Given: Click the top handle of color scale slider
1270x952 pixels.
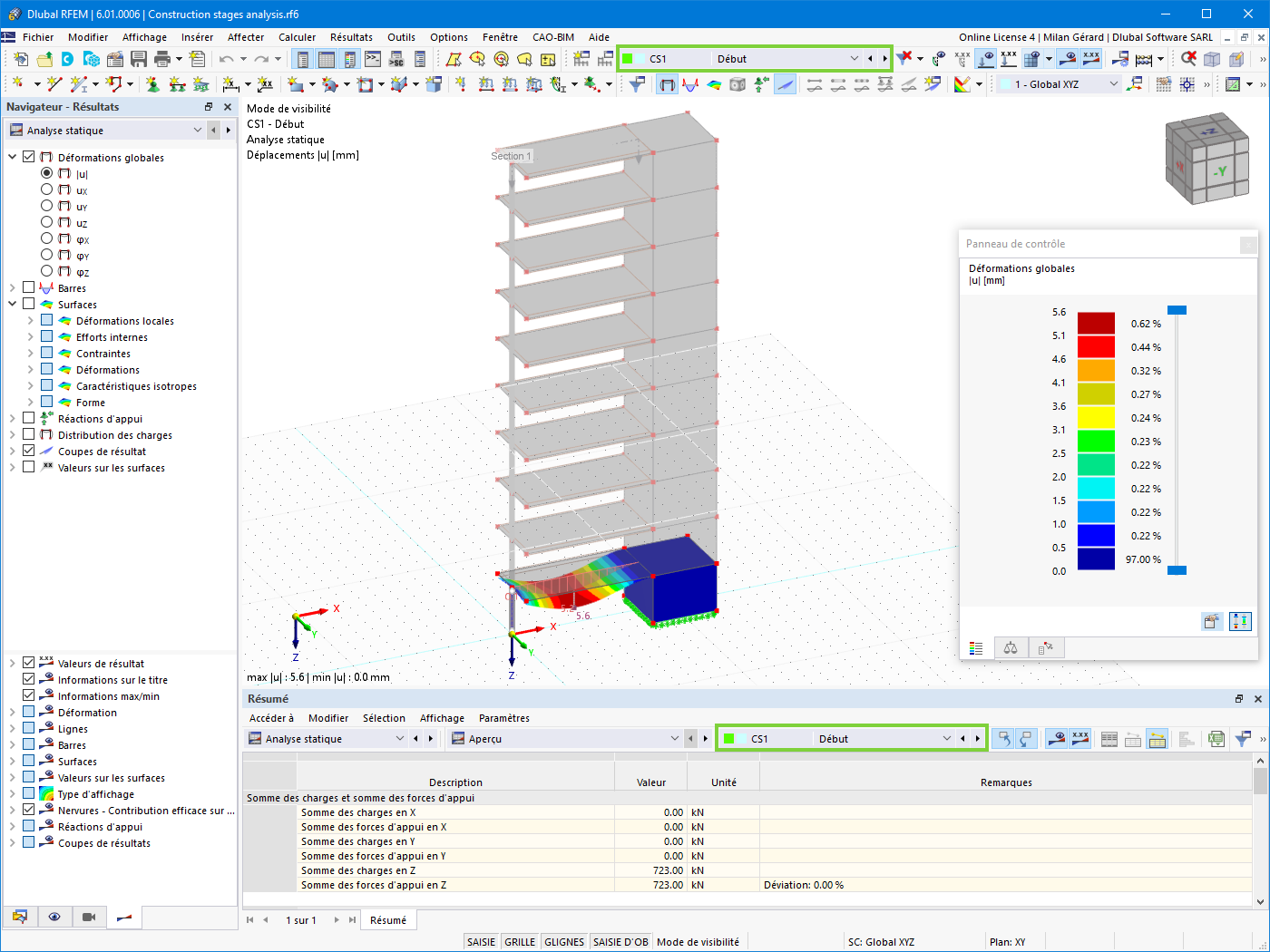Looking at the screenshot, I should 1177,310.
